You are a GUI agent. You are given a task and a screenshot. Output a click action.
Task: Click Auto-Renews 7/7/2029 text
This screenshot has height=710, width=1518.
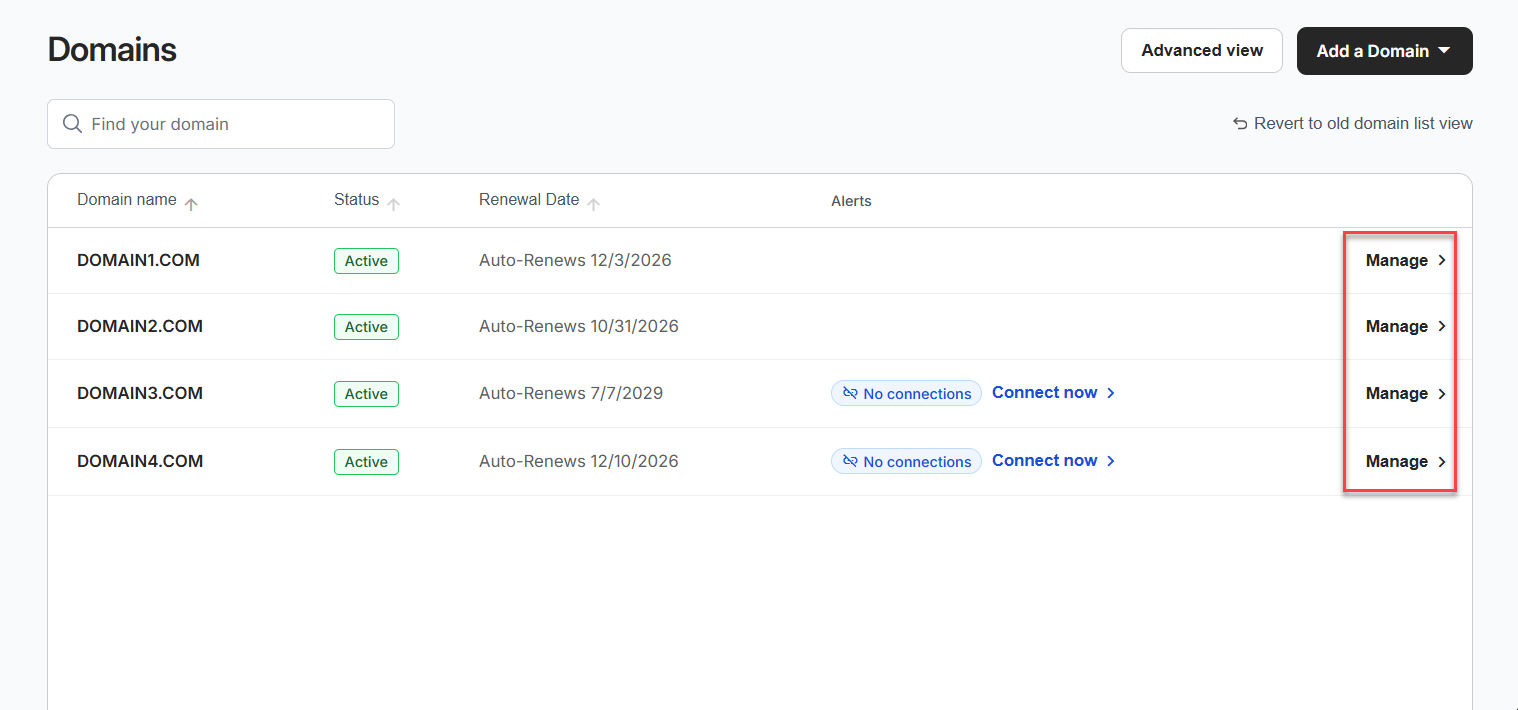pyautogui.click(x=571, y=393)
